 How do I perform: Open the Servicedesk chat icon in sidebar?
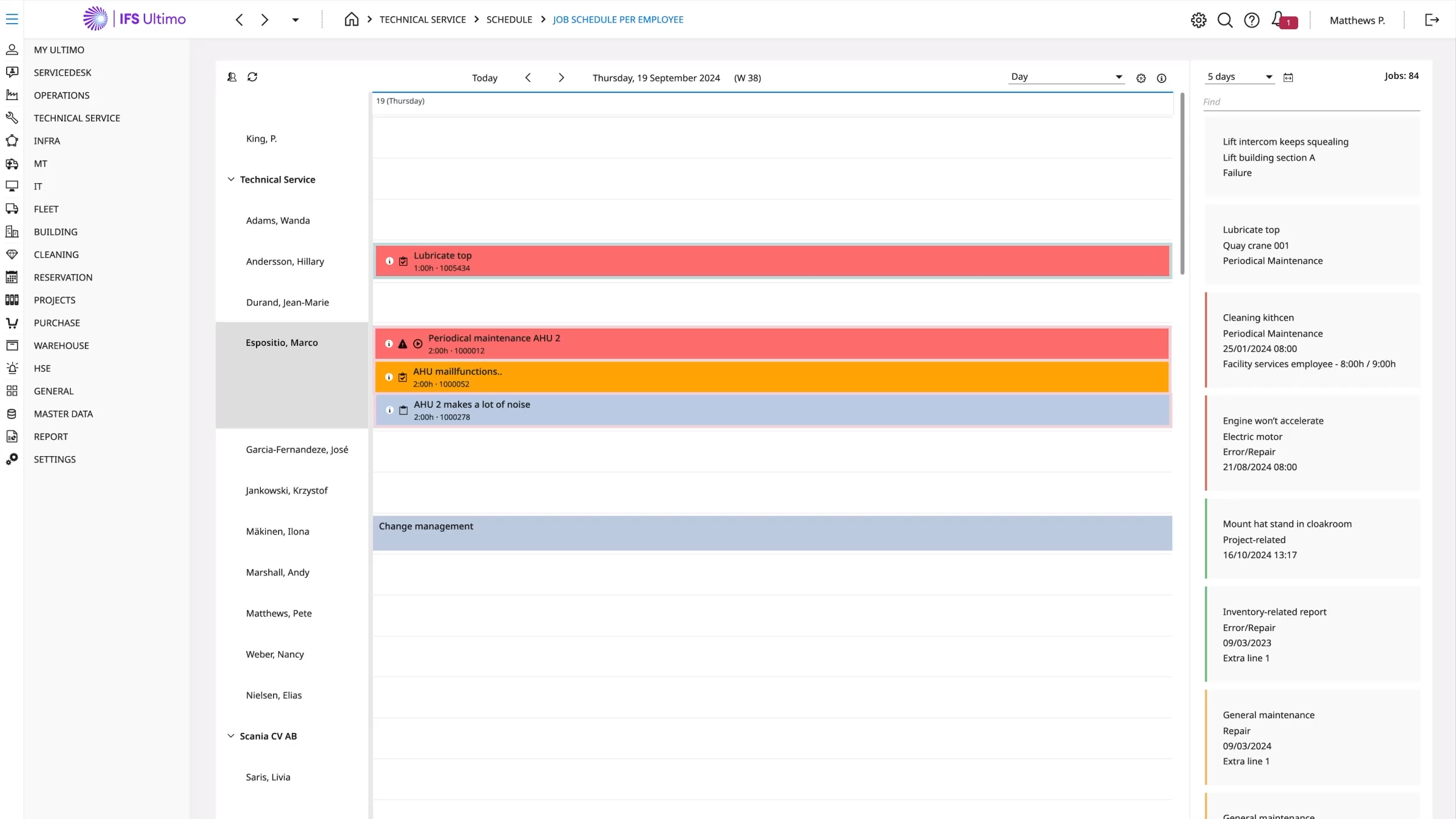click(x=13, y=72)
